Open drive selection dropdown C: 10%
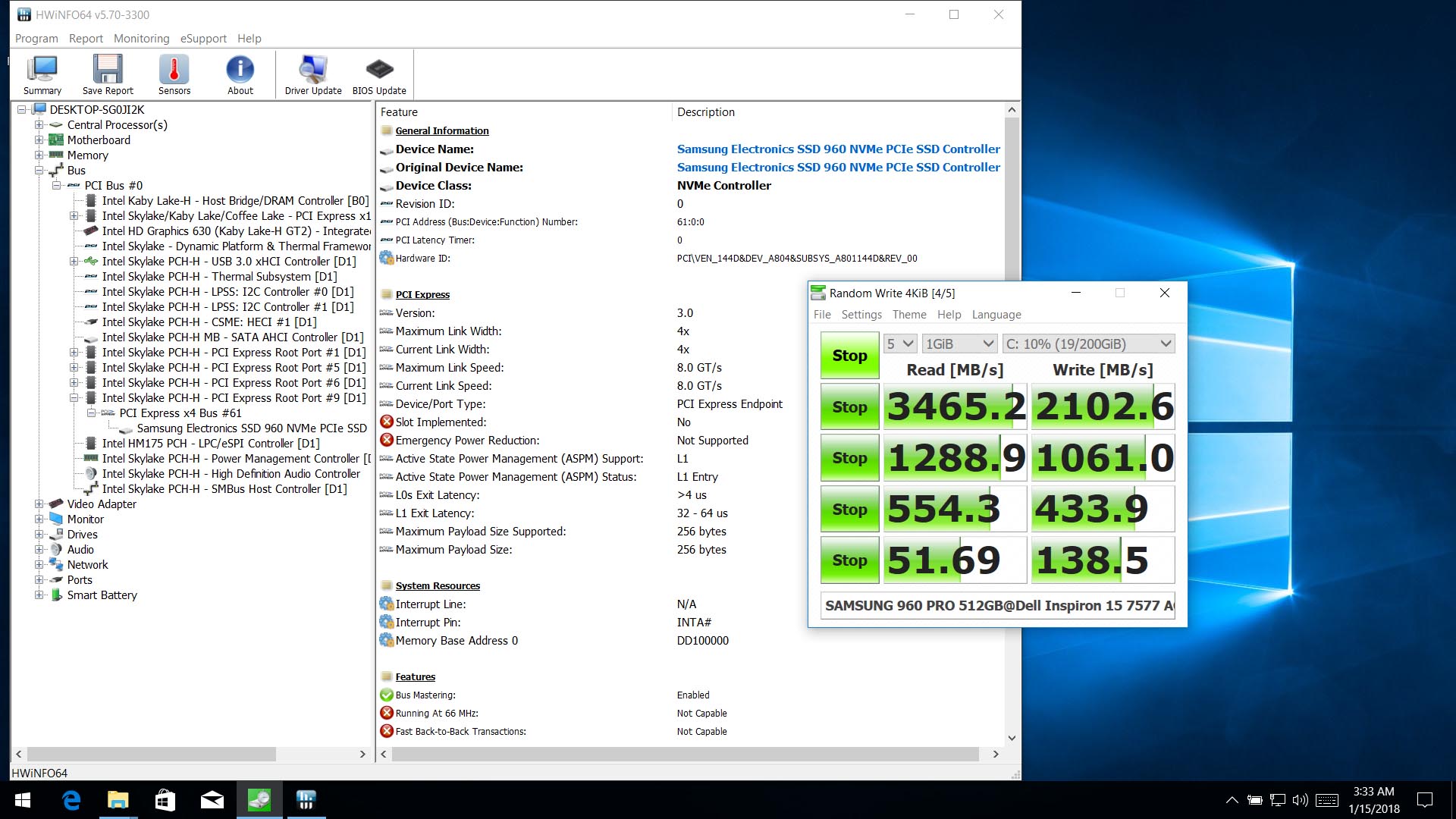This screenshot has width=1456, height=819. tap(1088, 344)
